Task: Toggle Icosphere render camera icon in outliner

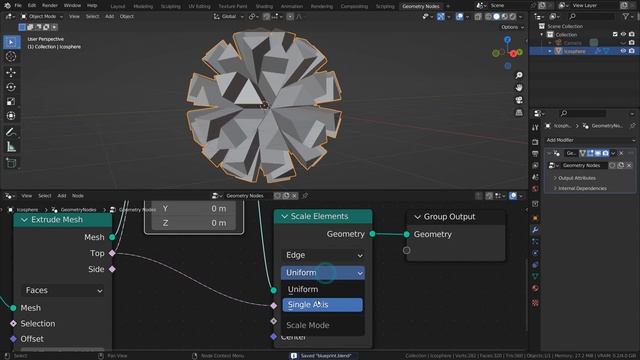Action: 631,51
